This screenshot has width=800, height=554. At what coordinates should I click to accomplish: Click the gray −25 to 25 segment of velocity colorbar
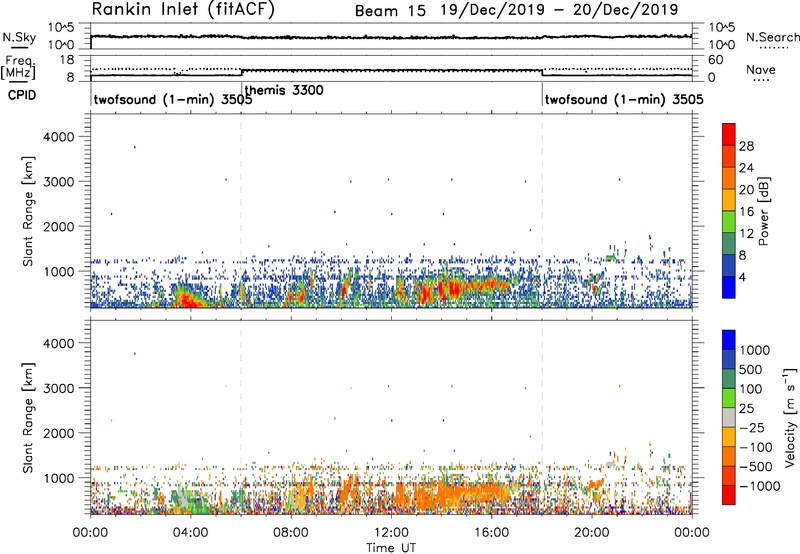[729, 417]
